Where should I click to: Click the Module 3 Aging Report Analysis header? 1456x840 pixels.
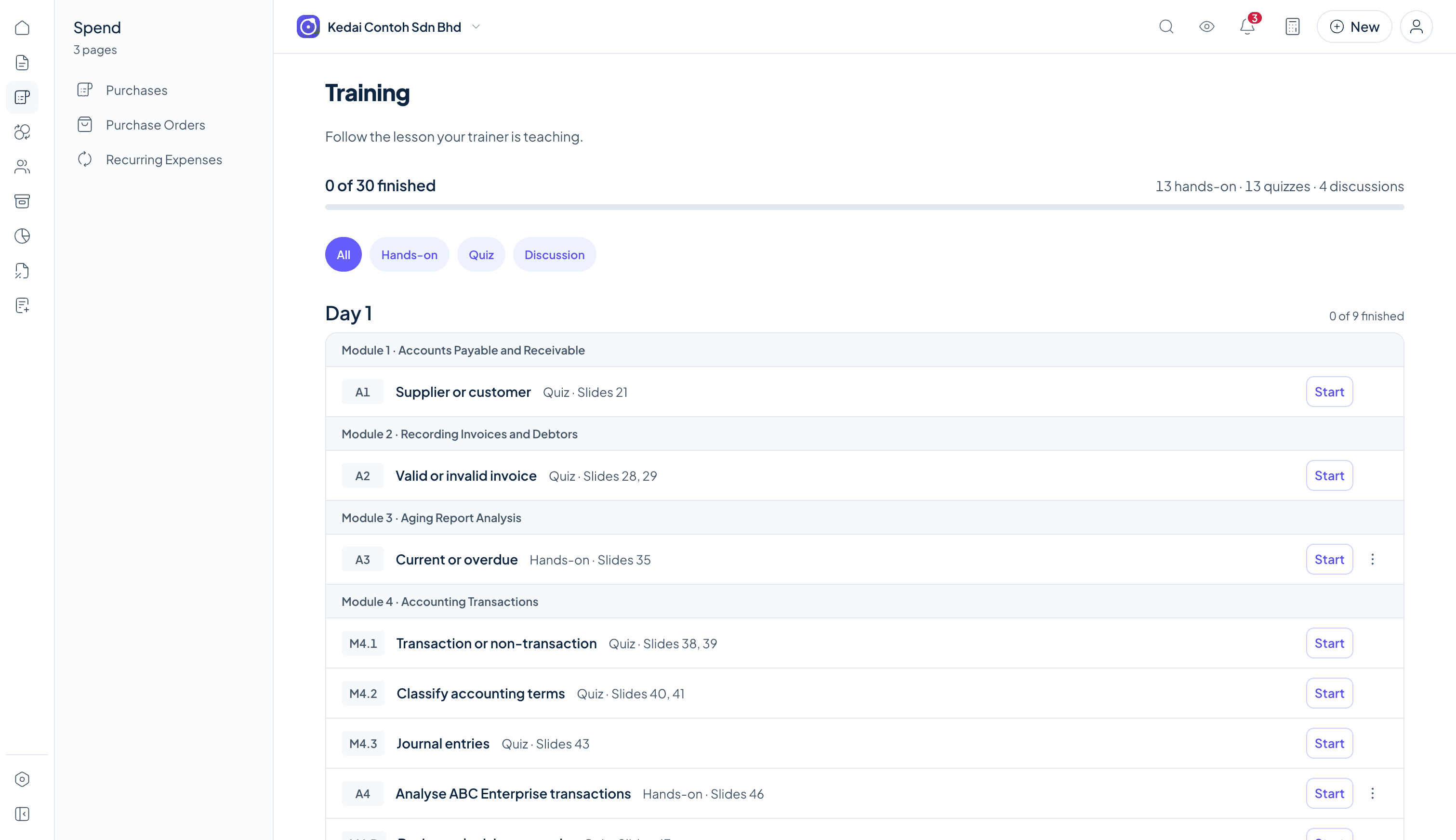(864, 517)
